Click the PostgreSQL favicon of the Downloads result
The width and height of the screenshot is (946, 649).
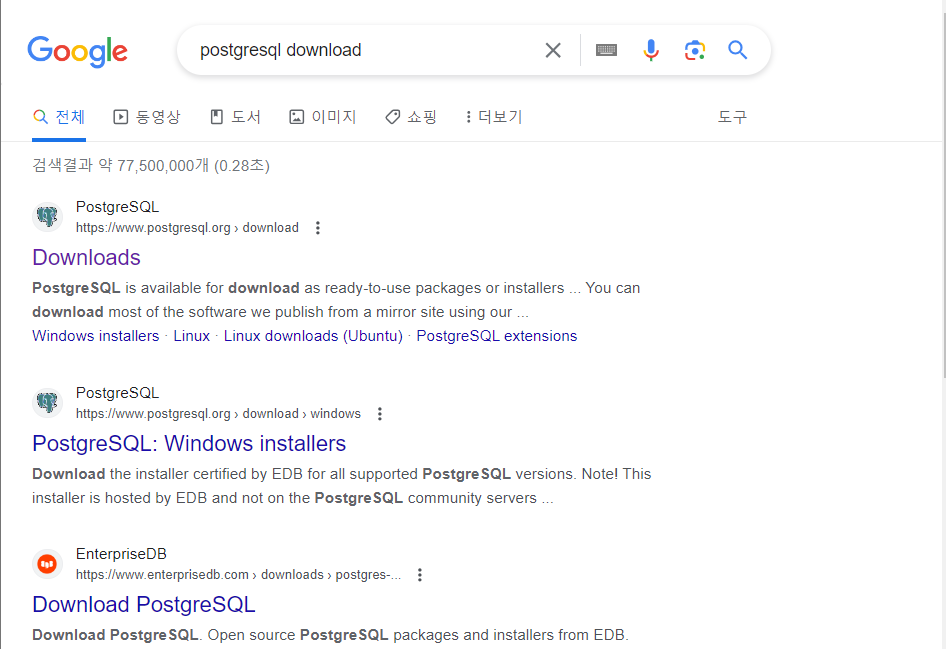click(x=47, y=217)
